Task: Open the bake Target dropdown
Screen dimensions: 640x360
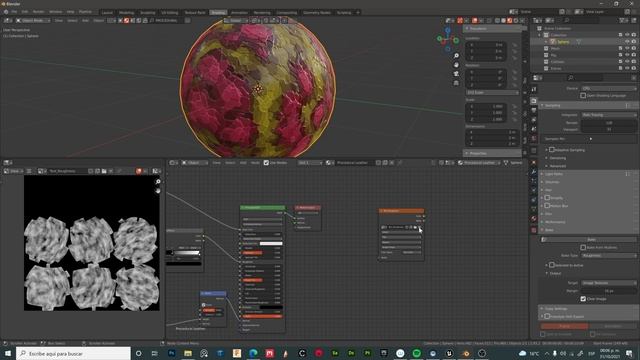Action: coord(609,283)
